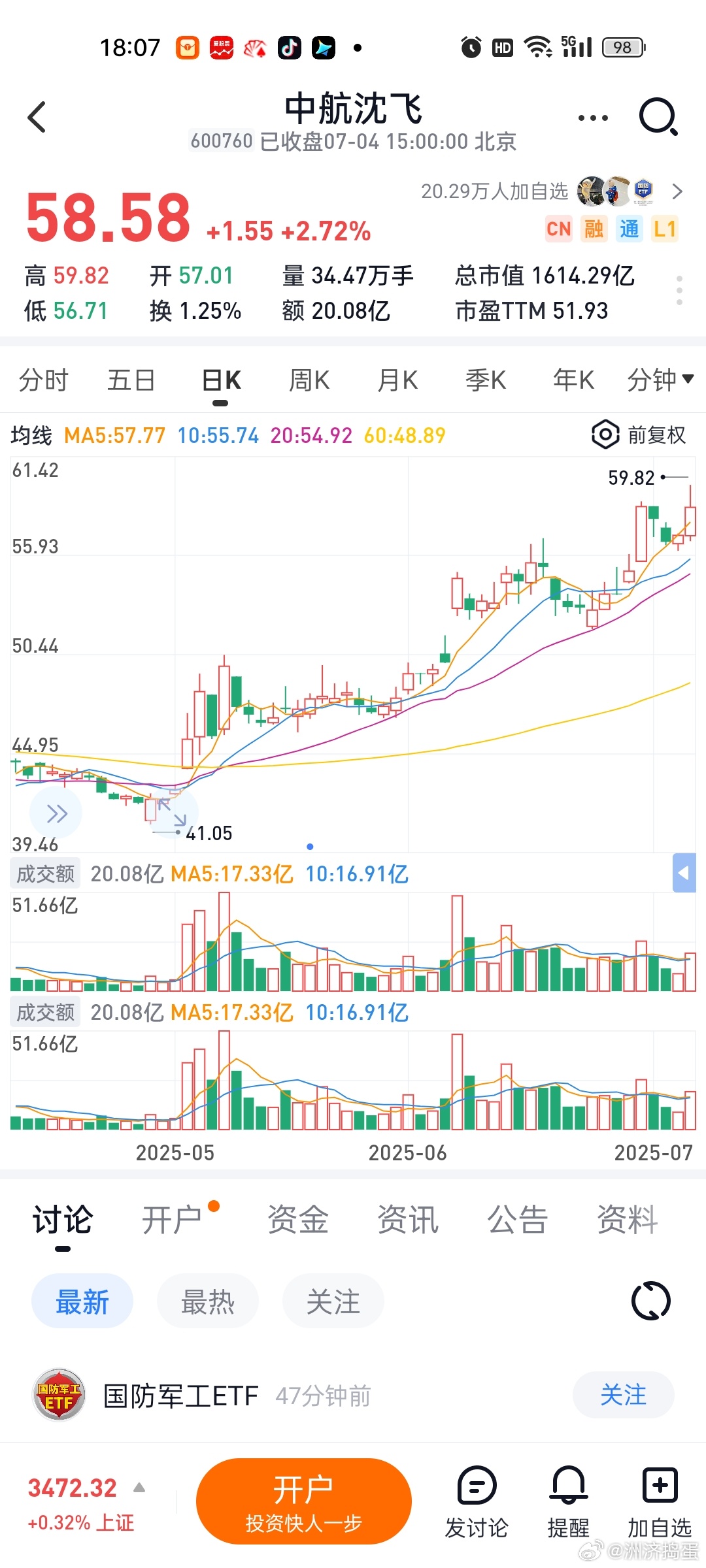Switch to 季K quarterly chart tab
The image size is (706, 1568).
coord(486,380)
